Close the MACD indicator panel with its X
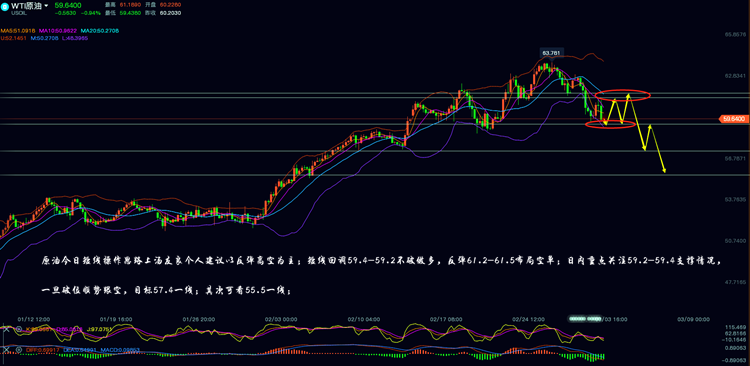 click(x=6, y=350)
